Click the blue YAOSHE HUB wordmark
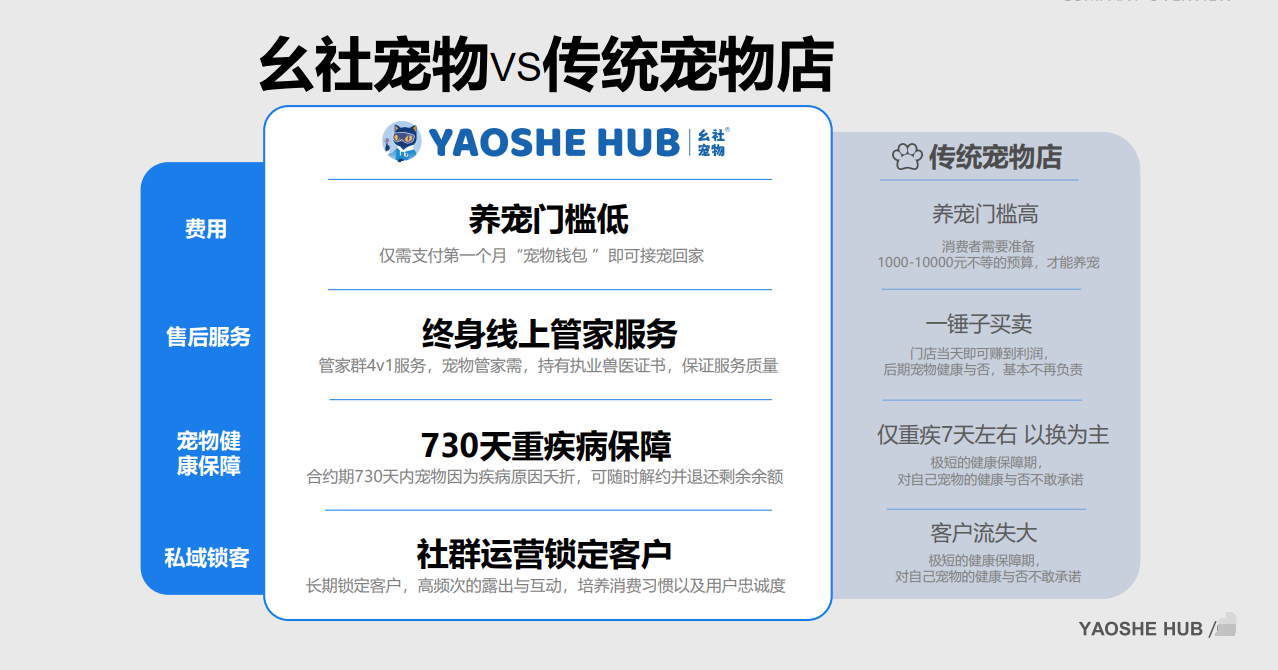This screenshot has width=1278, height=670. pos(554,143)
